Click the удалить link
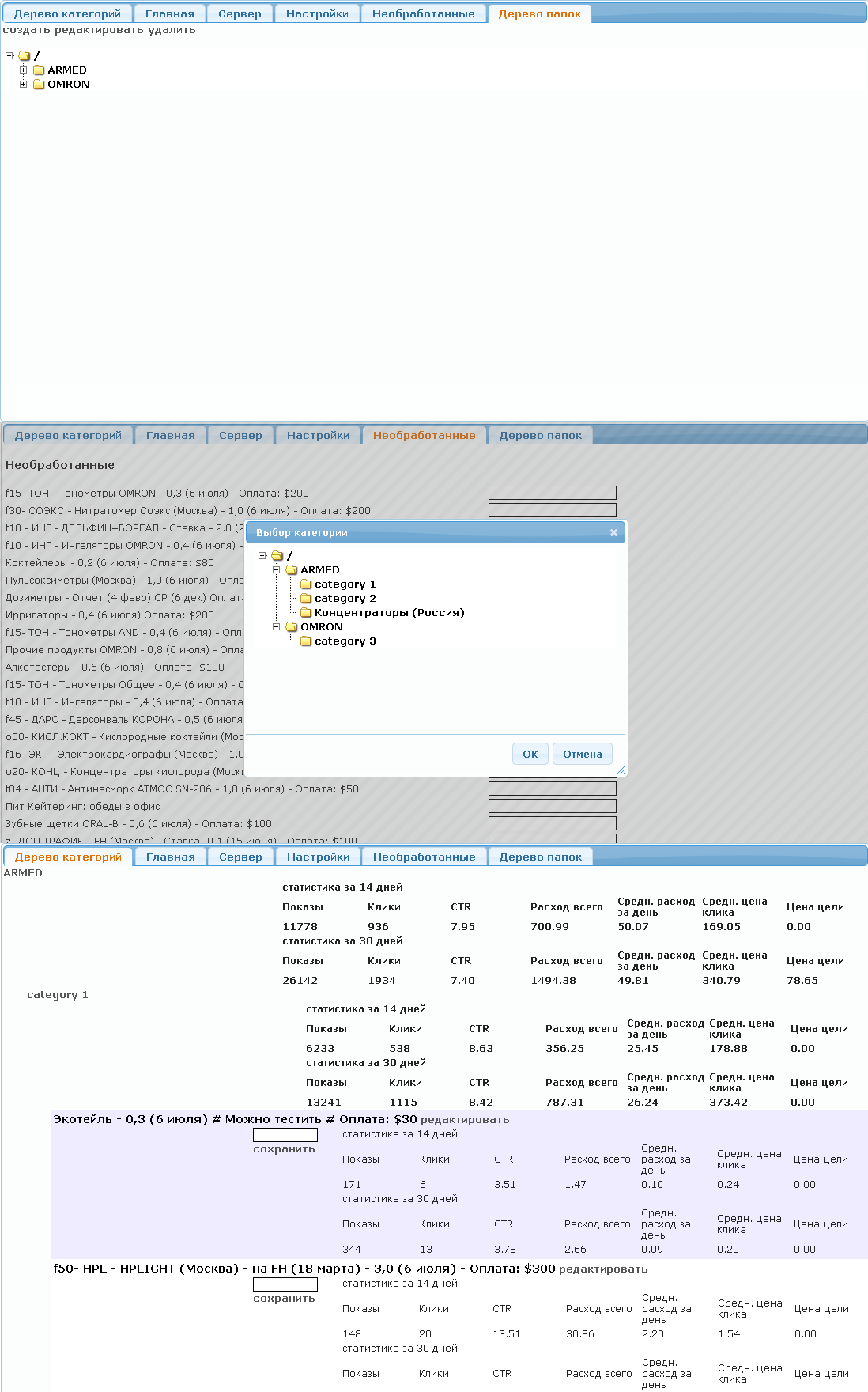The width and height of the screenshot is (868, 1392). click(x=172, y=30)
